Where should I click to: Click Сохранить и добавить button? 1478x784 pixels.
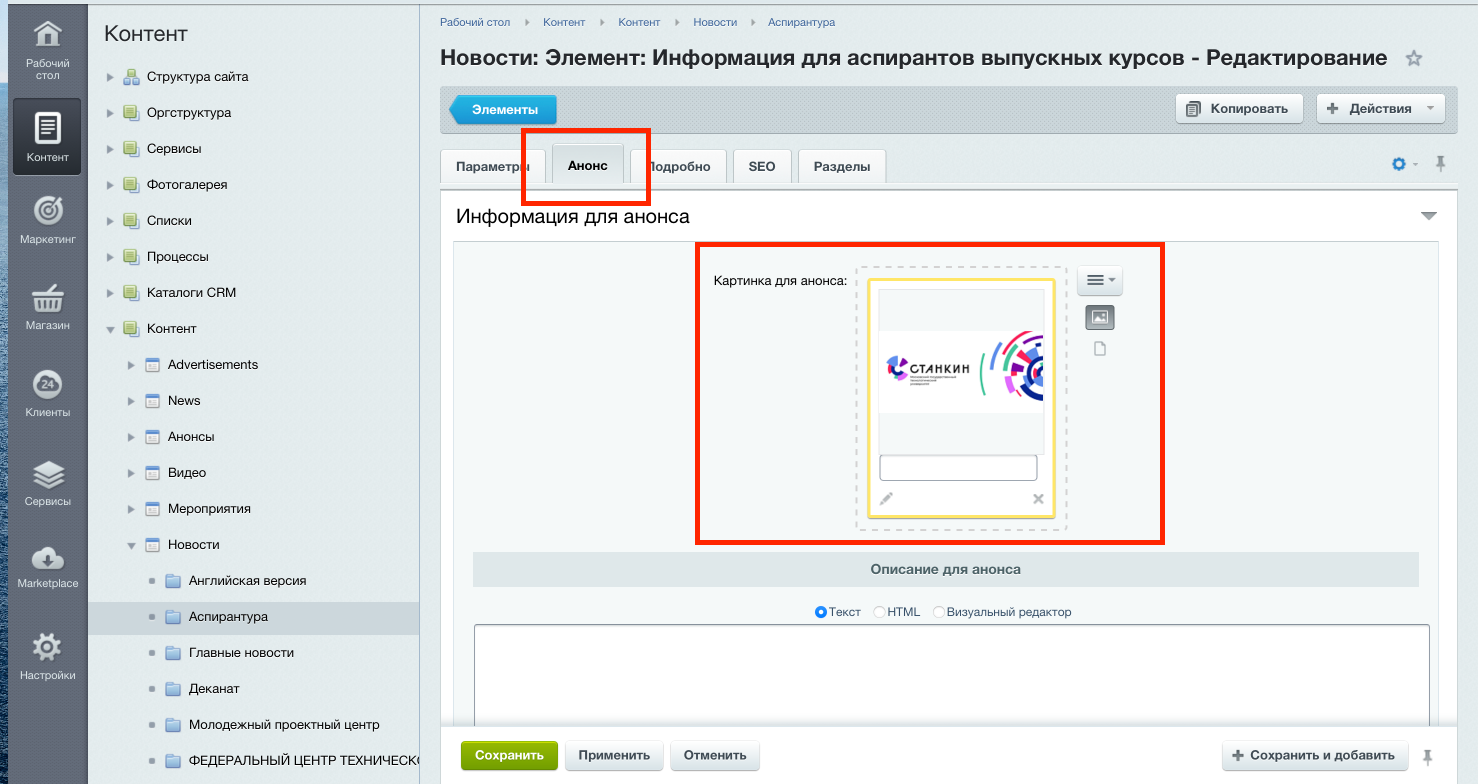click(1315, 756)
